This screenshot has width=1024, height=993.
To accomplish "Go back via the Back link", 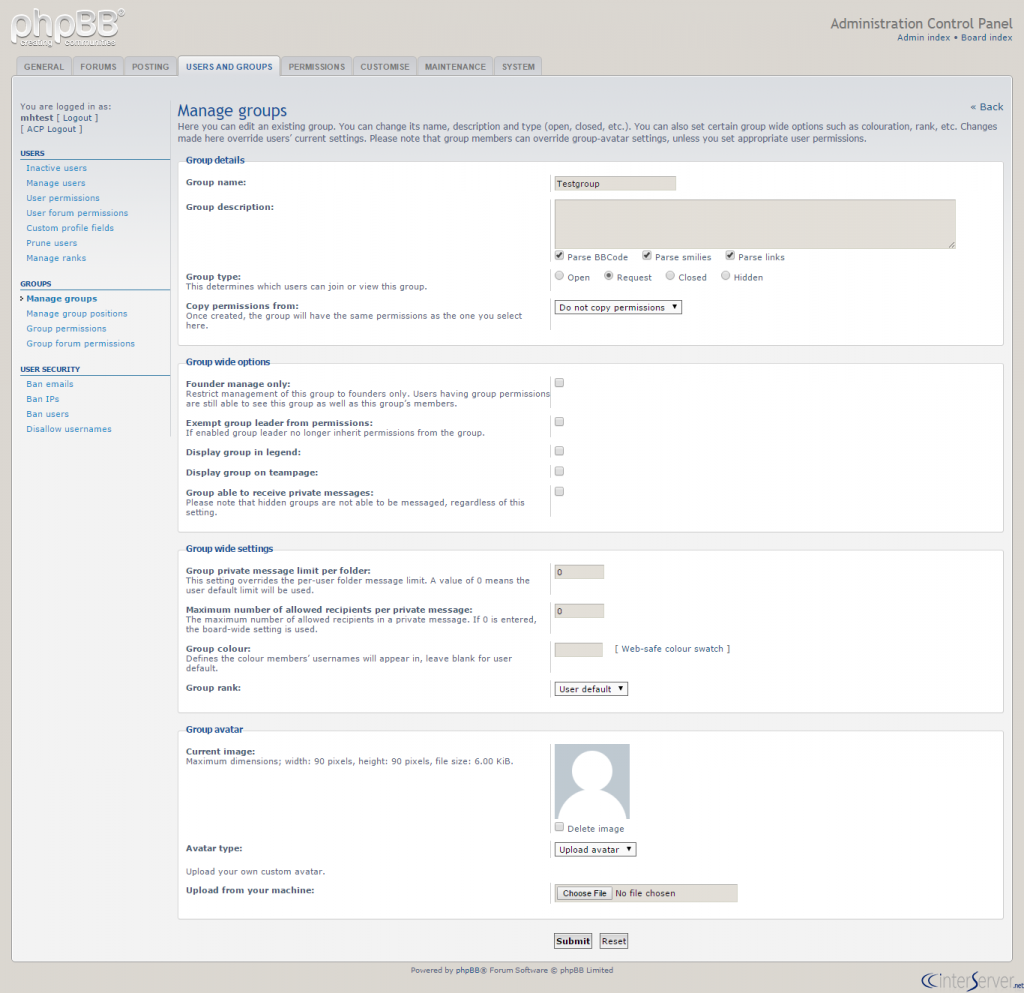I will pyautogui.click(x=987, y=106).
